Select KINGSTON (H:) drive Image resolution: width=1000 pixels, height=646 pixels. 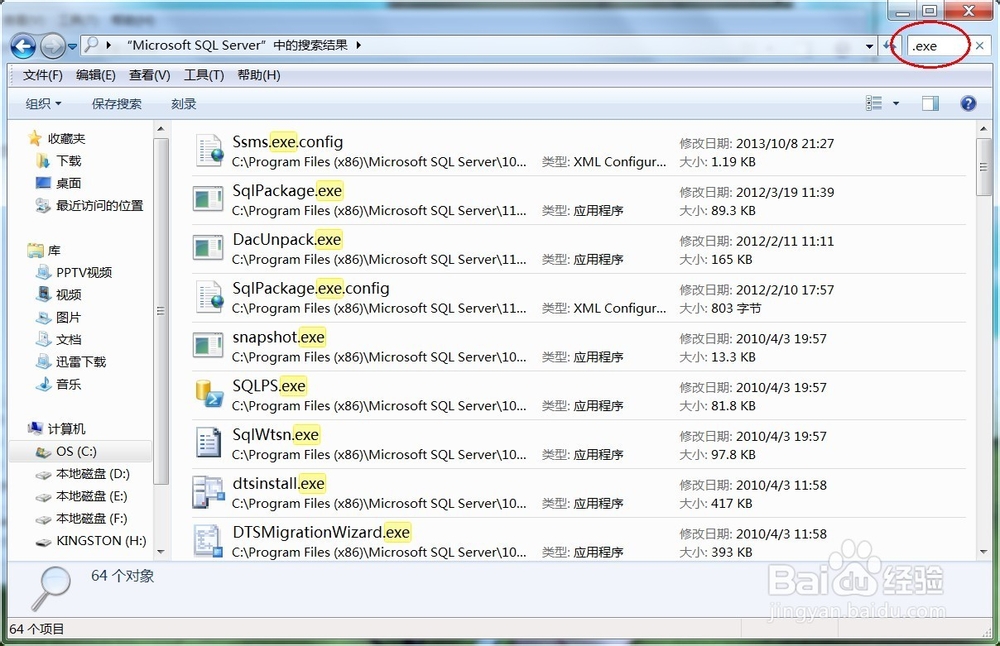tap(91, 541)
